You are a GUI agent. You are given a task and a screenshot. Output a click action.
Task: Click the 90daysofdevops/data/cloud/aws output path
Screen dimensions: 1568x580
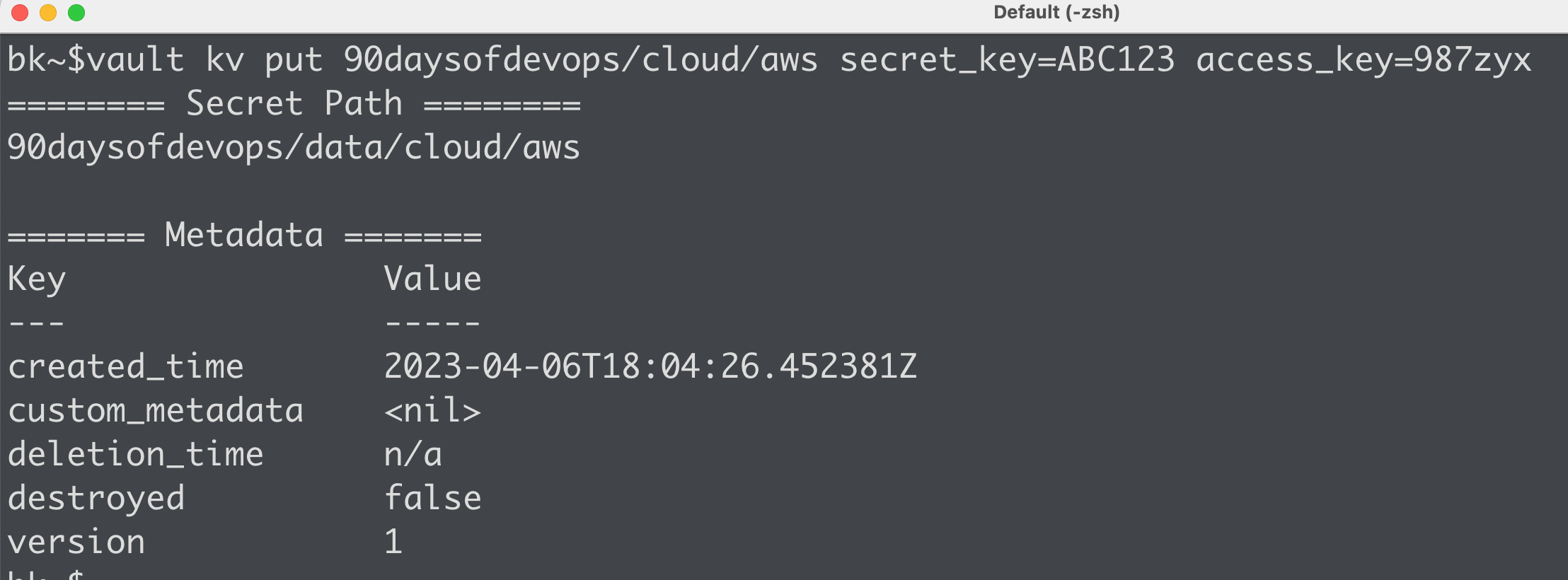pyautogui.click(x=294, y=149)
